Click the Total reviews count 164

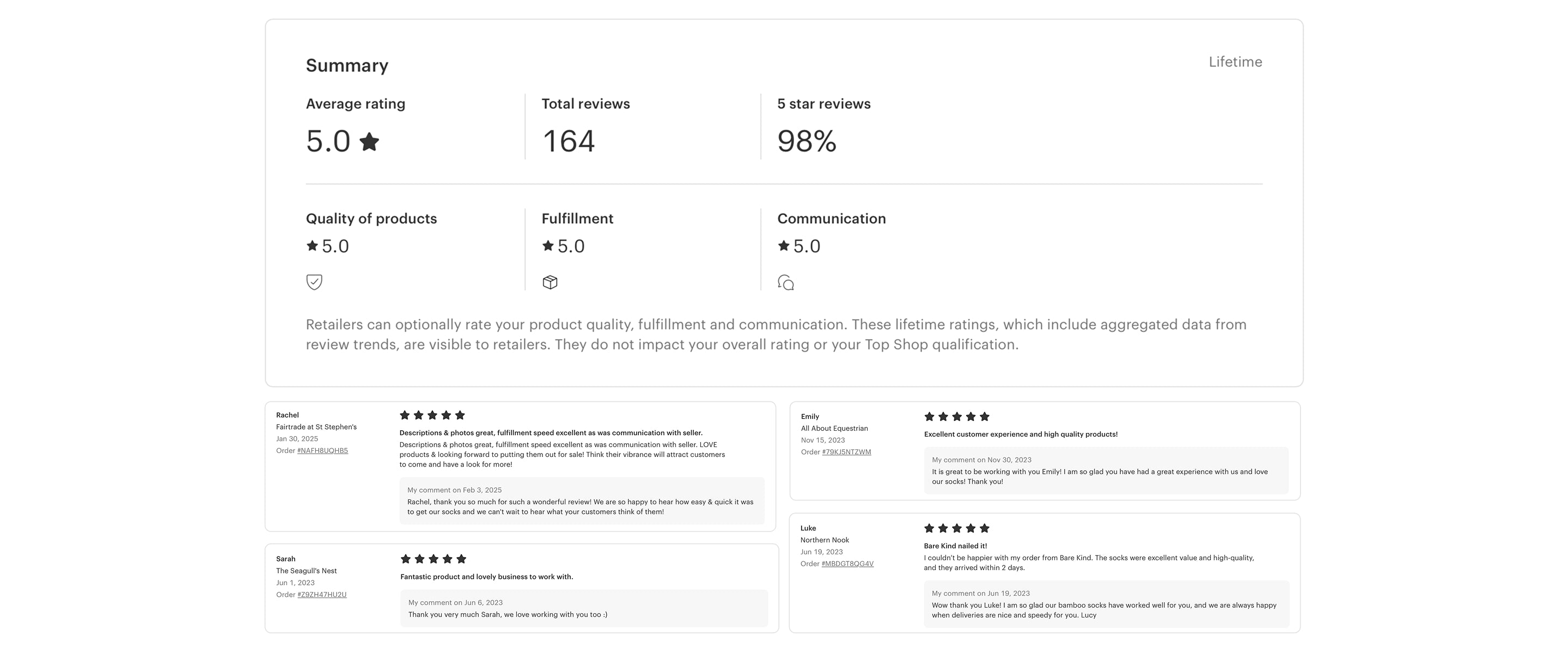click(x=569, y=141)
